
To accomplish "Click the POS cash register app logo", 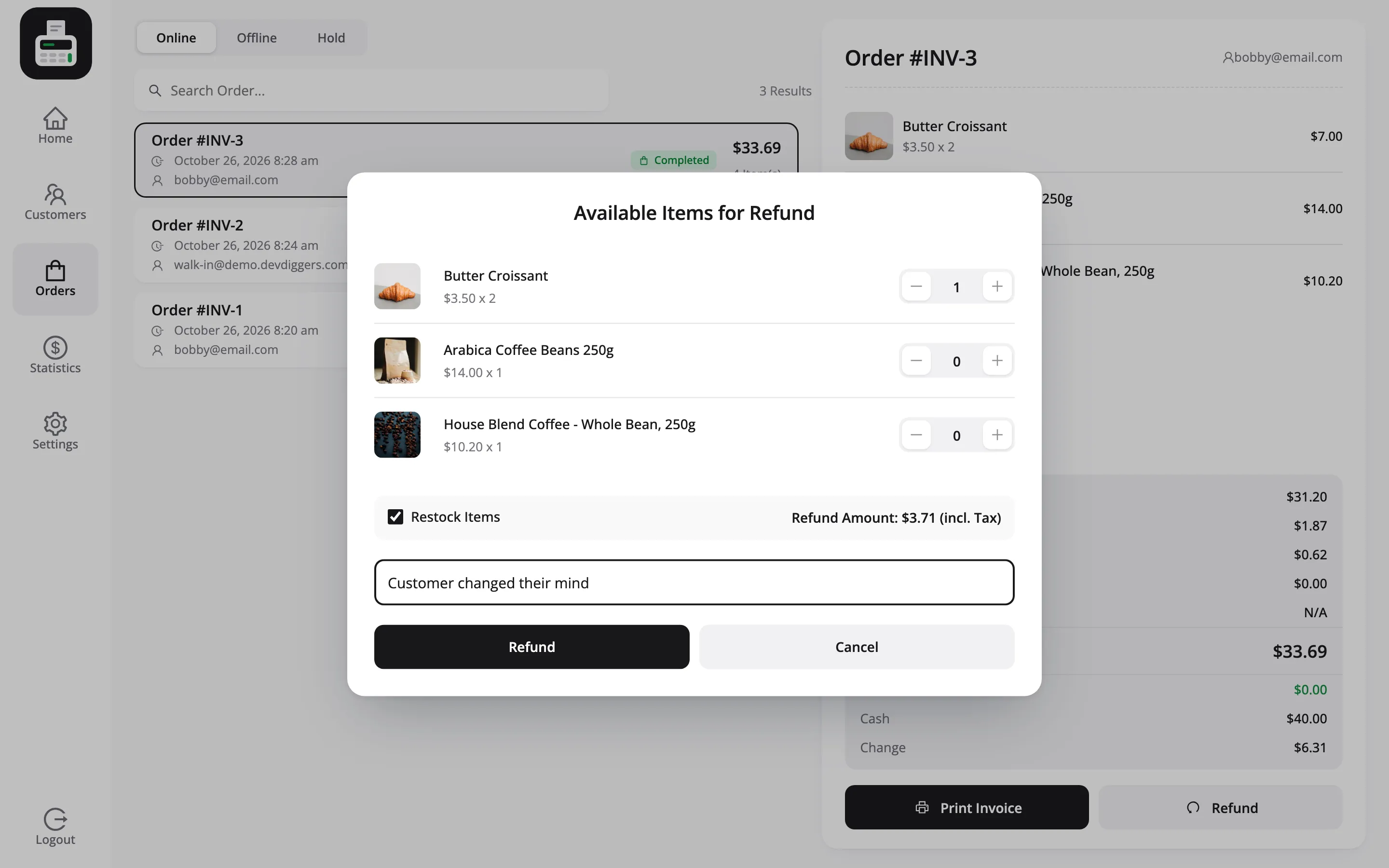I will 55,43.
